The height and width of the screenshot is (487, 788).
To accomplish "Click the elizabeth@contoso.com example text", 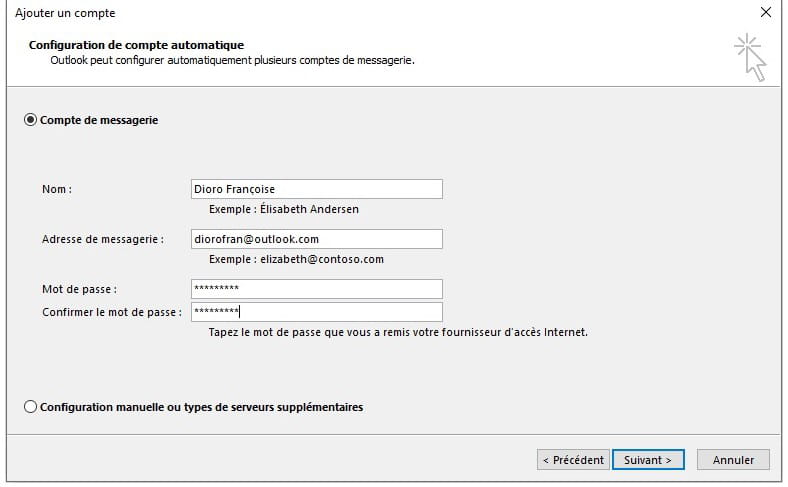I will [x=322, y=259].
